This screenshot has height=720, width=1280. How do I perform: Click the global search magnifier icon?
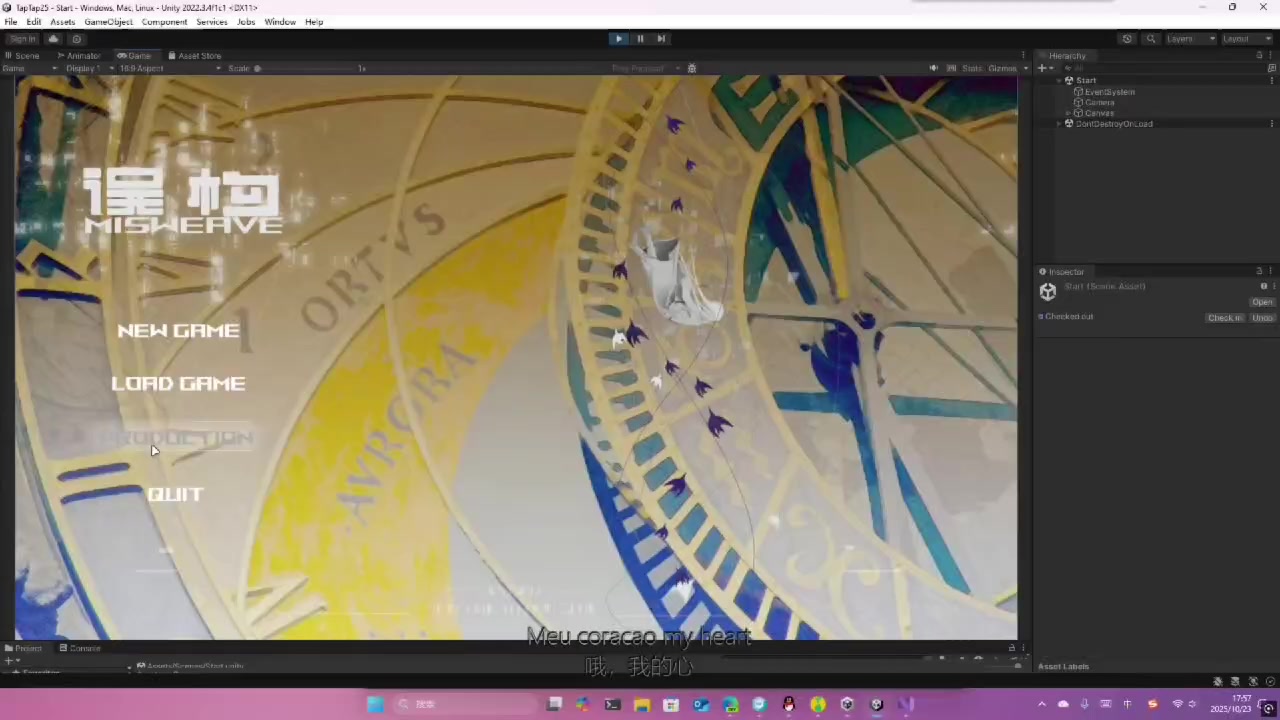1151,39
